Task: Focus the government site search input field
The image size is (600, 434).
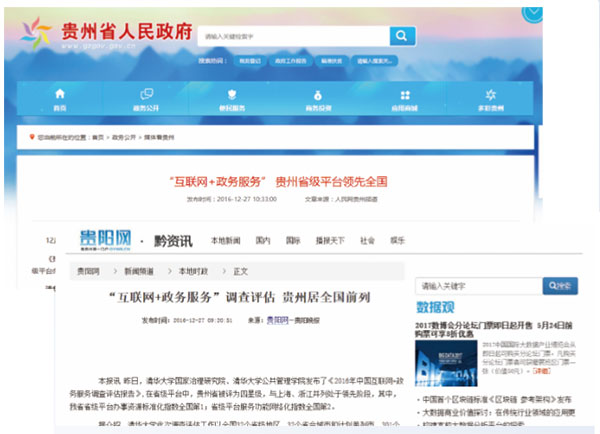Action: point(291,36)
